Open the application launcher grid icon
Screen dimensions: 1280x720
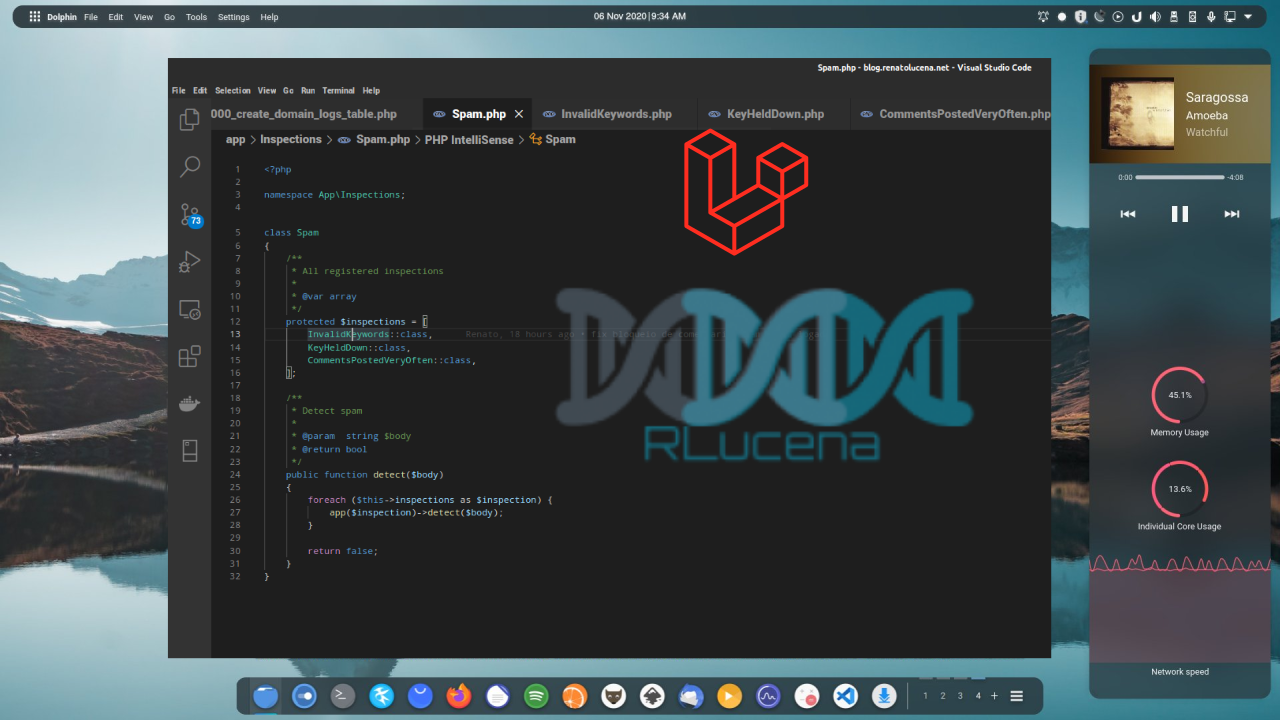pyautogui.click(x=36, y=16)
